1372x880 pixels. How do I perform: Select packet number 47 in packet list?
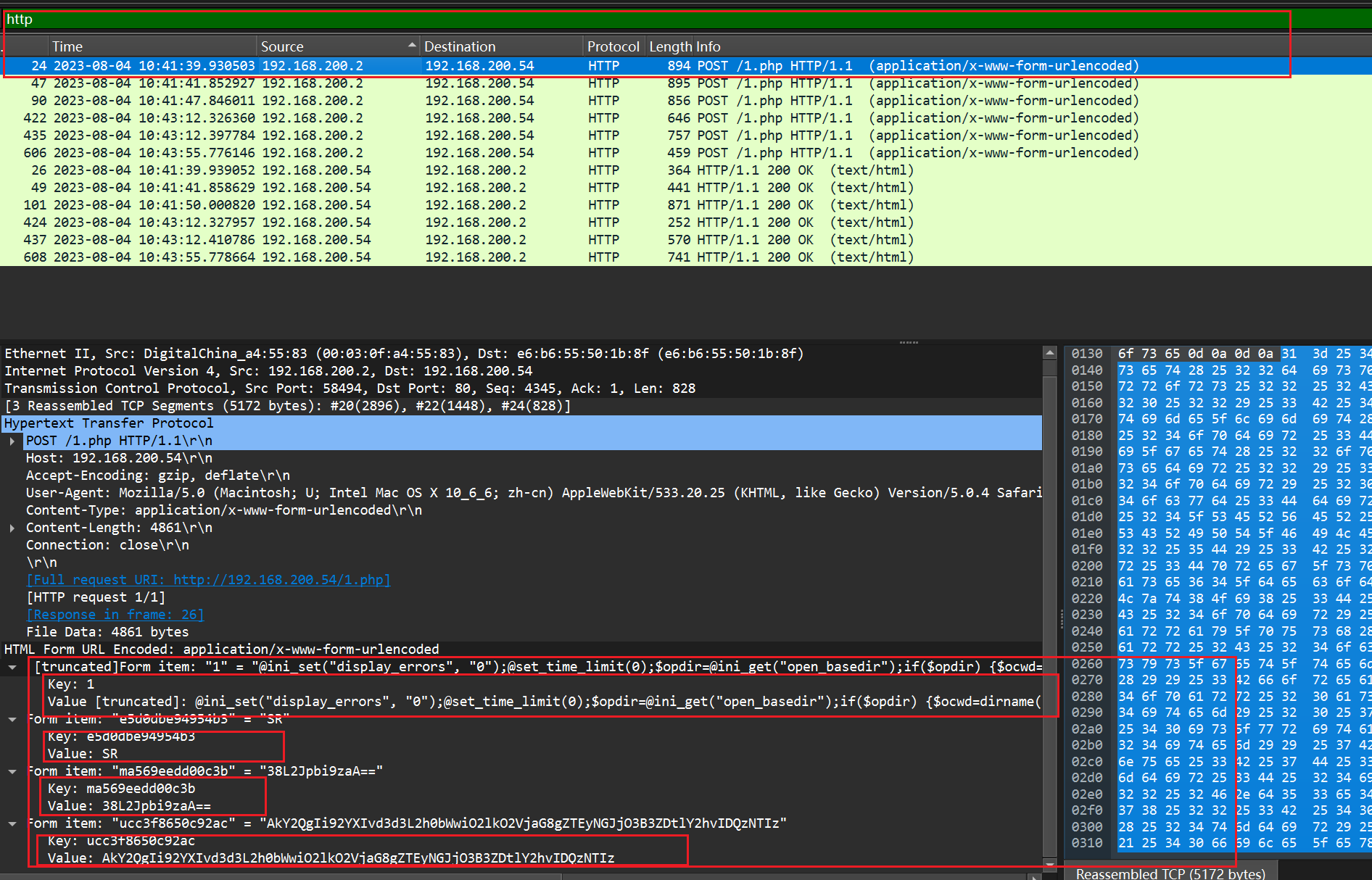tap(686, 83)
